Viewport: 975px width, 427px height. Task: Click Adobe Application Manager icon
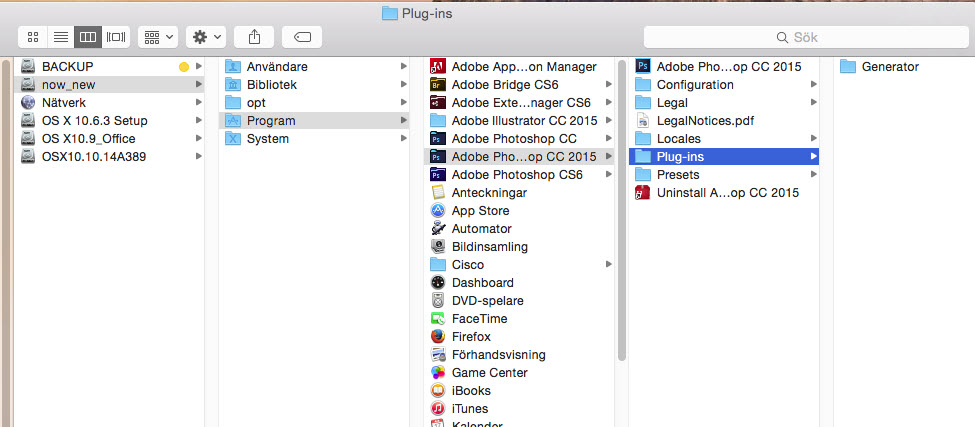[x=438, y=67]
